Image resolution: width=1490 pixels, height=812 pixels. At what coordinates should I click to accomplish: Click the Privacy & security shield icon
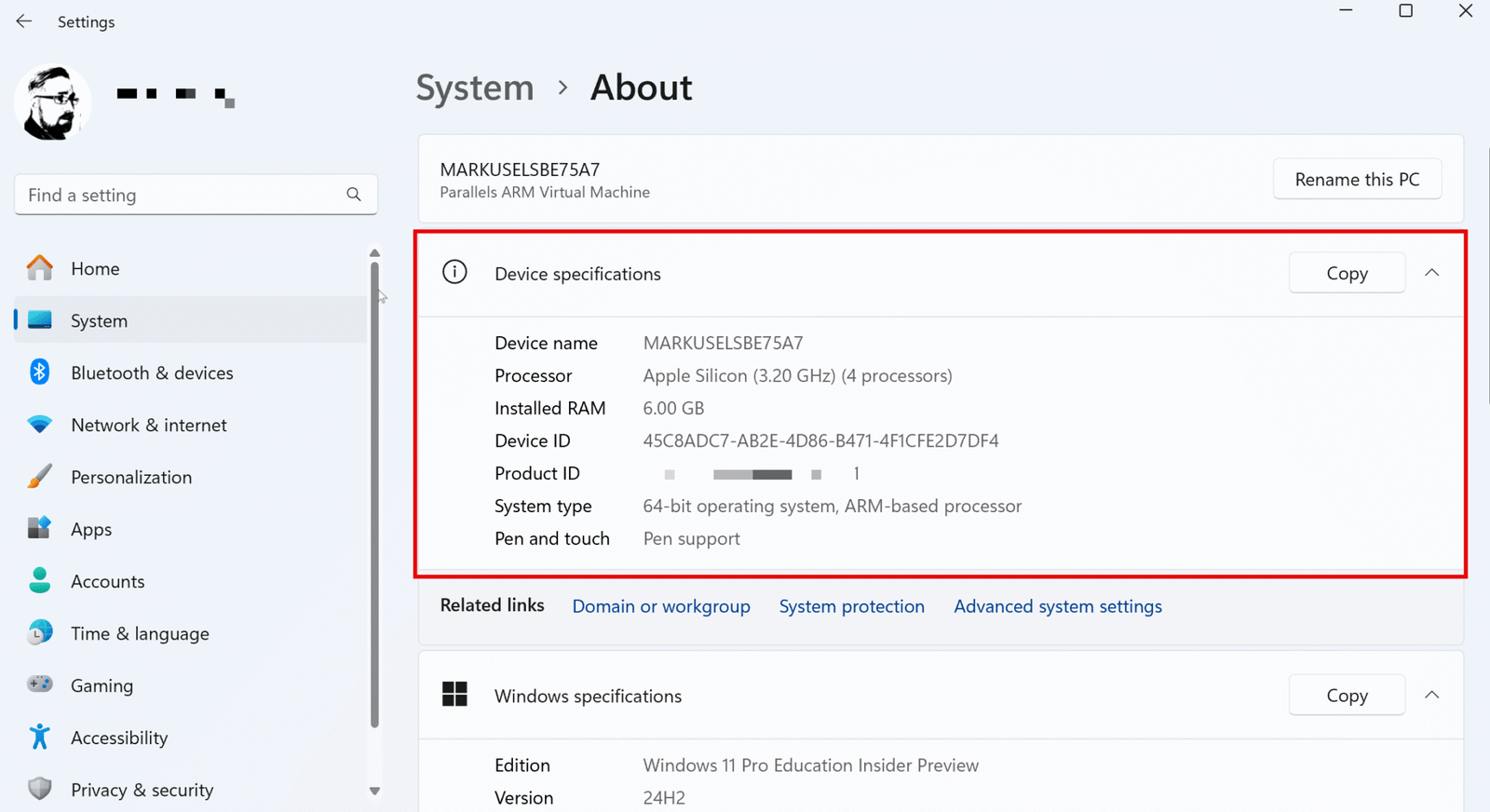point(40,789)
